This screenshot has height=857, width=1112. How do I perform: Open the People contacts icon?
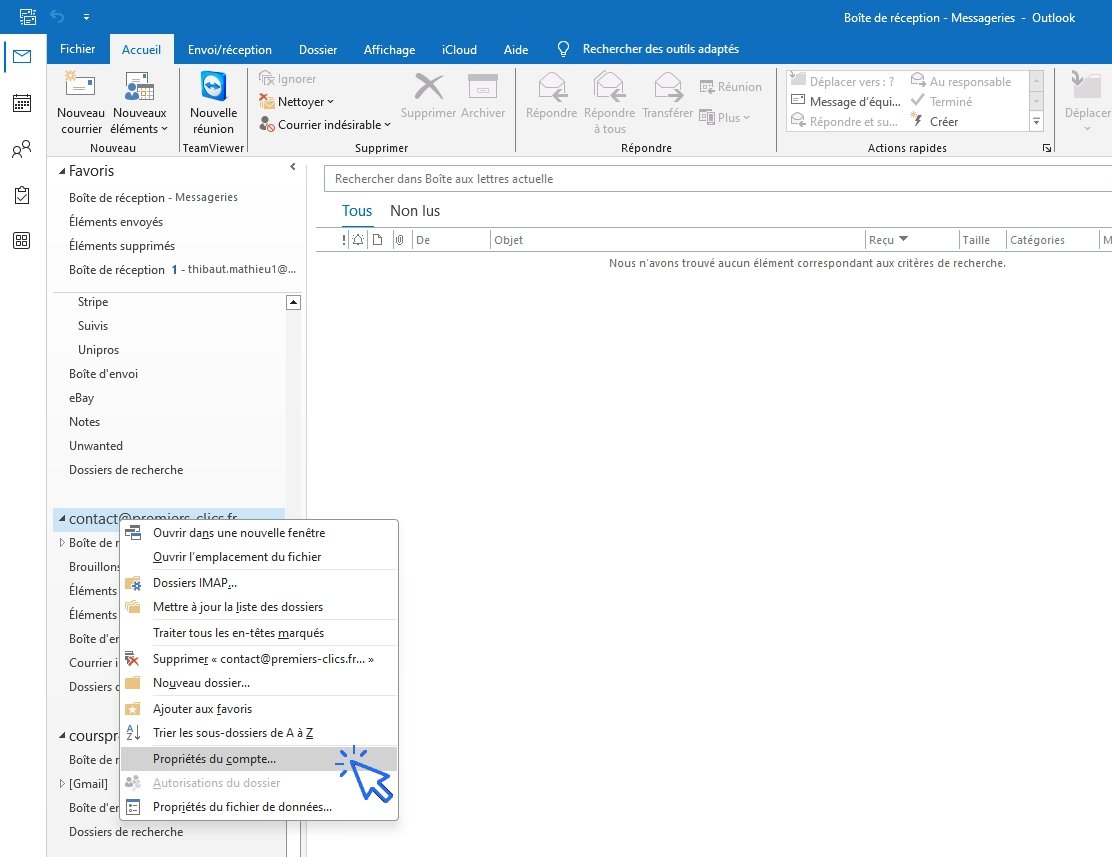pyautogui.click(x=22, y=149)
